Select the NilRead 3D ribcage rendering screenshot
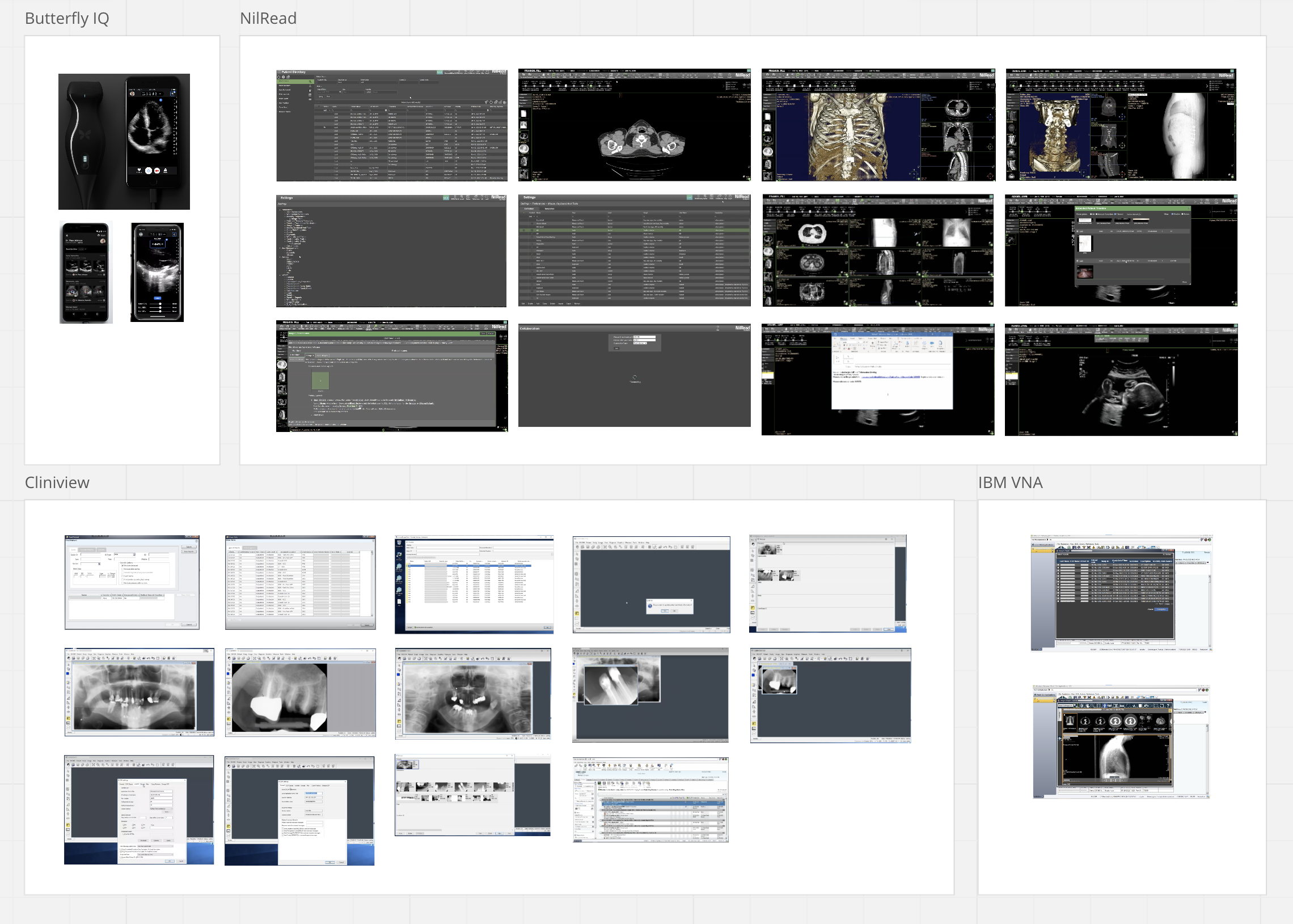 tap(878, 125)
